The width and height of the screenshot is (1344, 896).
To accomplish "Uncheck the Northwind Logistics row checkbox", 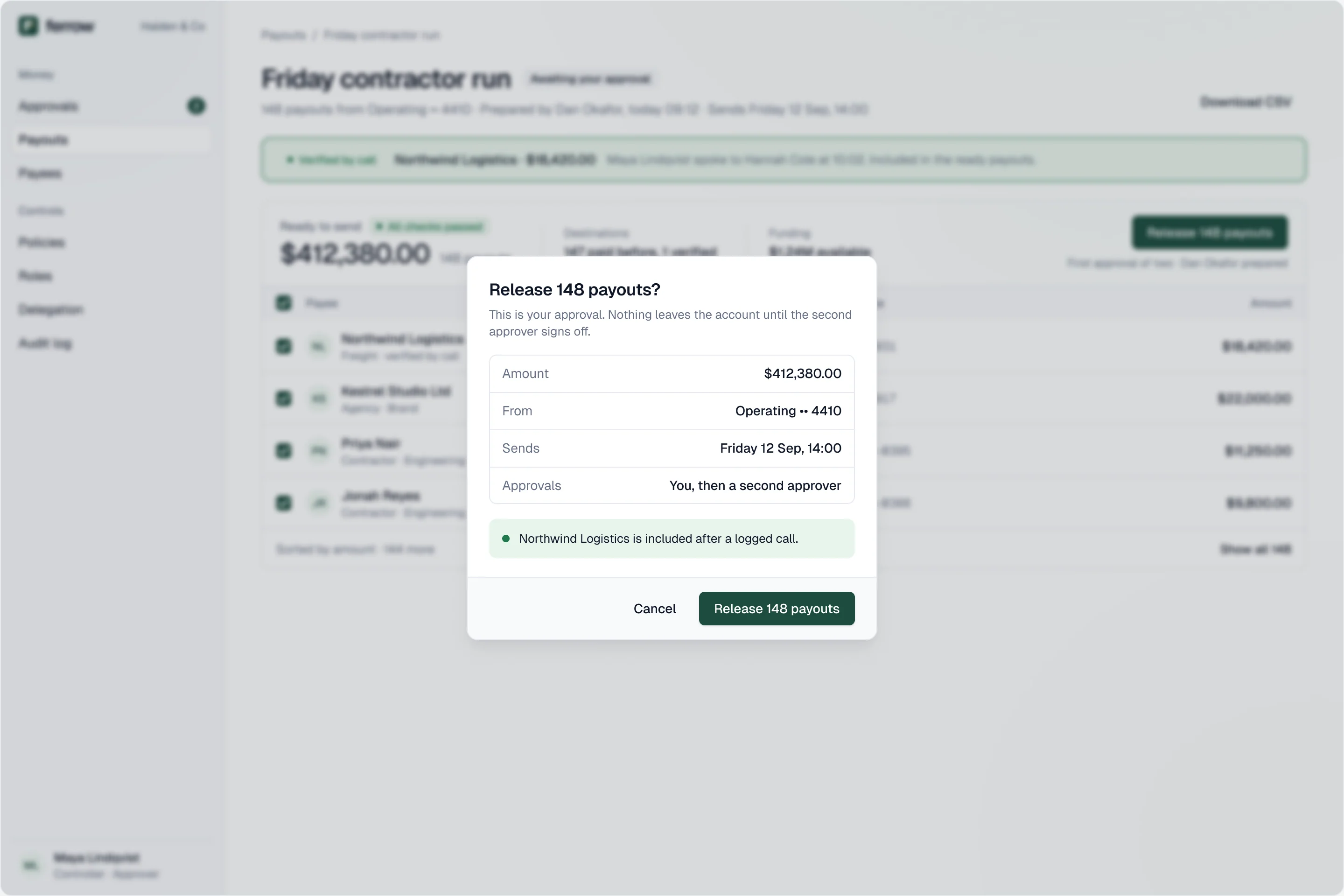I will pos(283,346).
